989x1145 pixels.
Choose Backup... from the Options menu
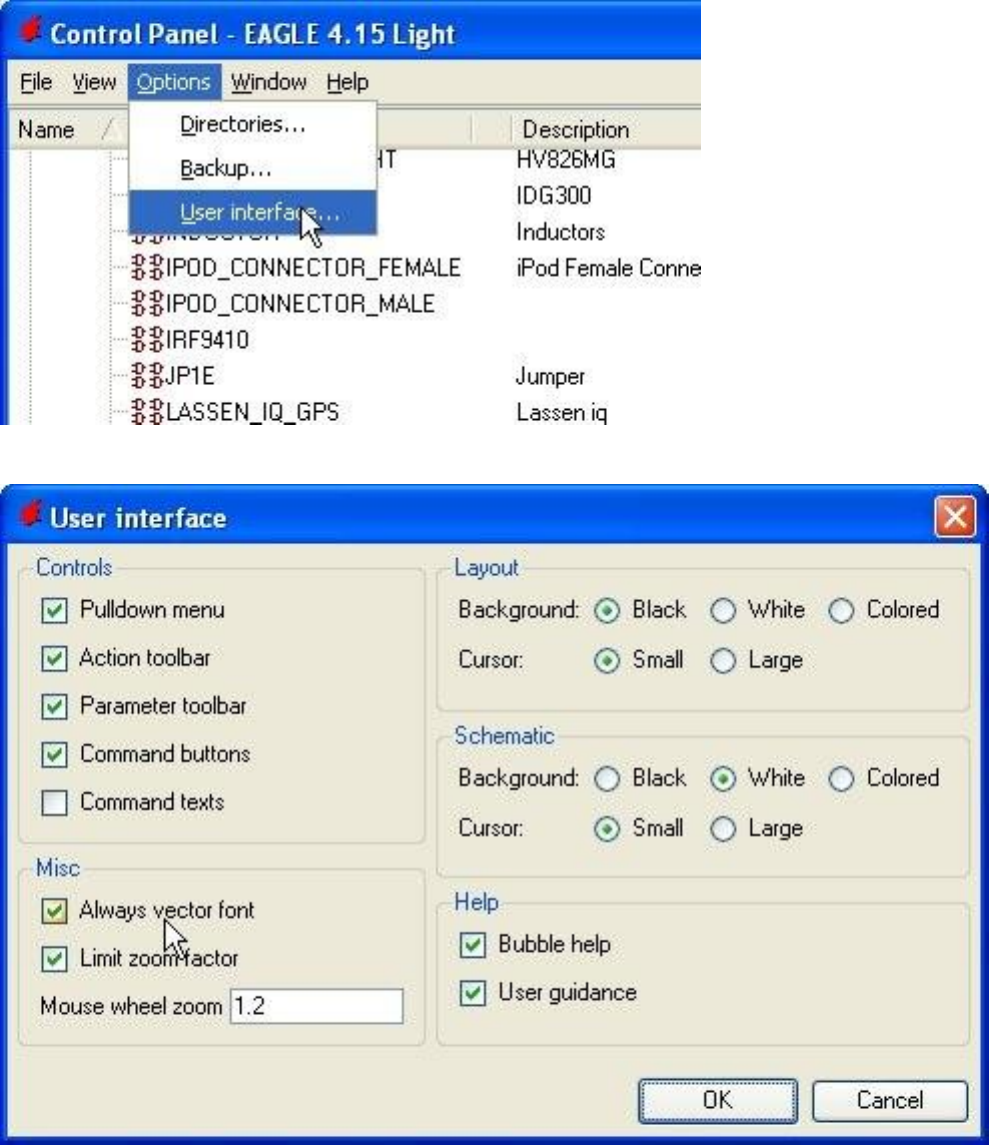pyautogui.click(x=253, y=169)
